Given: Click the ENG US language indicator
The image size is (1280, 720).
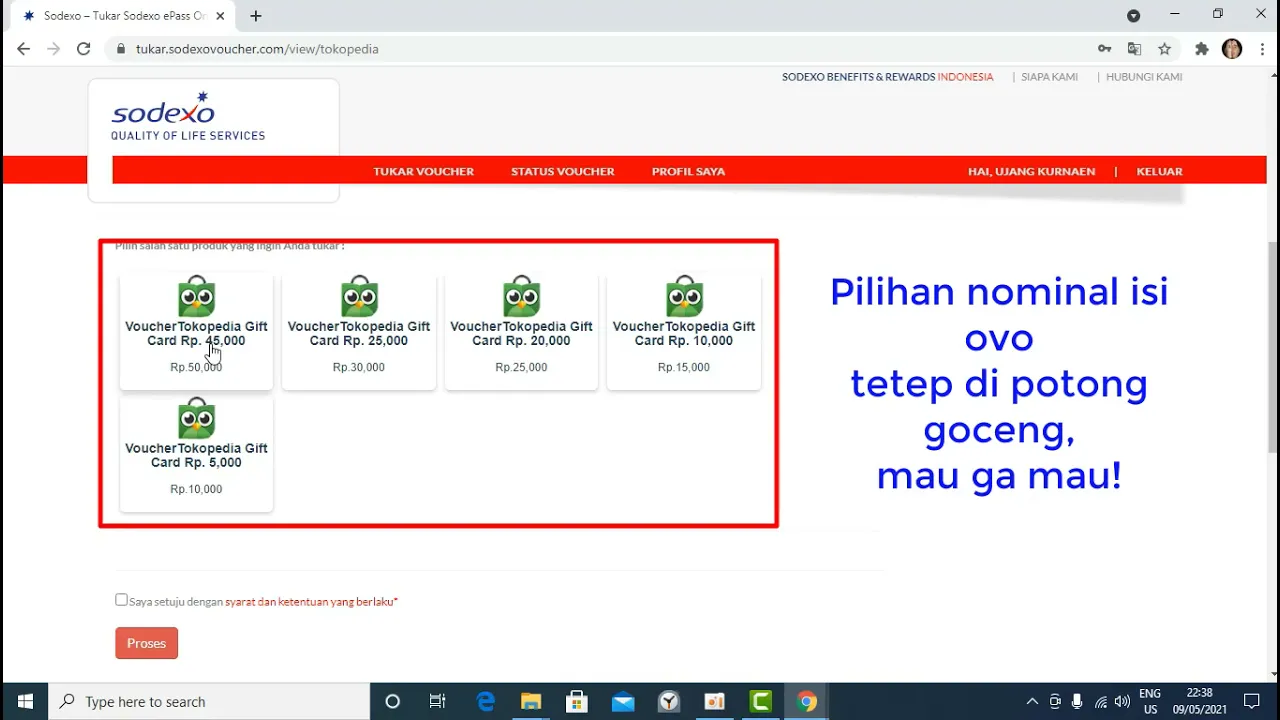Looking at the screenshot, I should pyautogui.click(x=1150, y=701).
